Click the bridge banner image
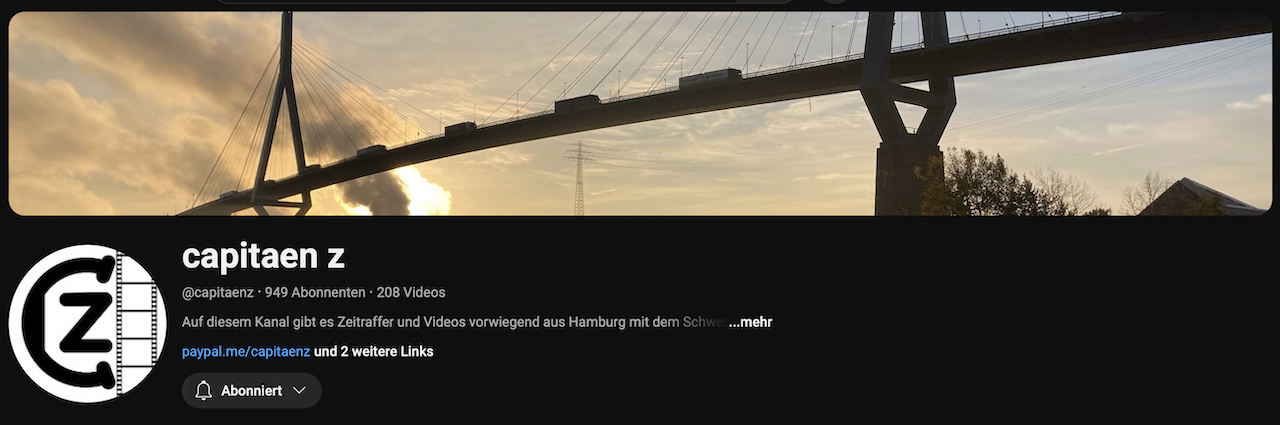The height and width of the screenshot is (425, 1280). coord(640,114)
